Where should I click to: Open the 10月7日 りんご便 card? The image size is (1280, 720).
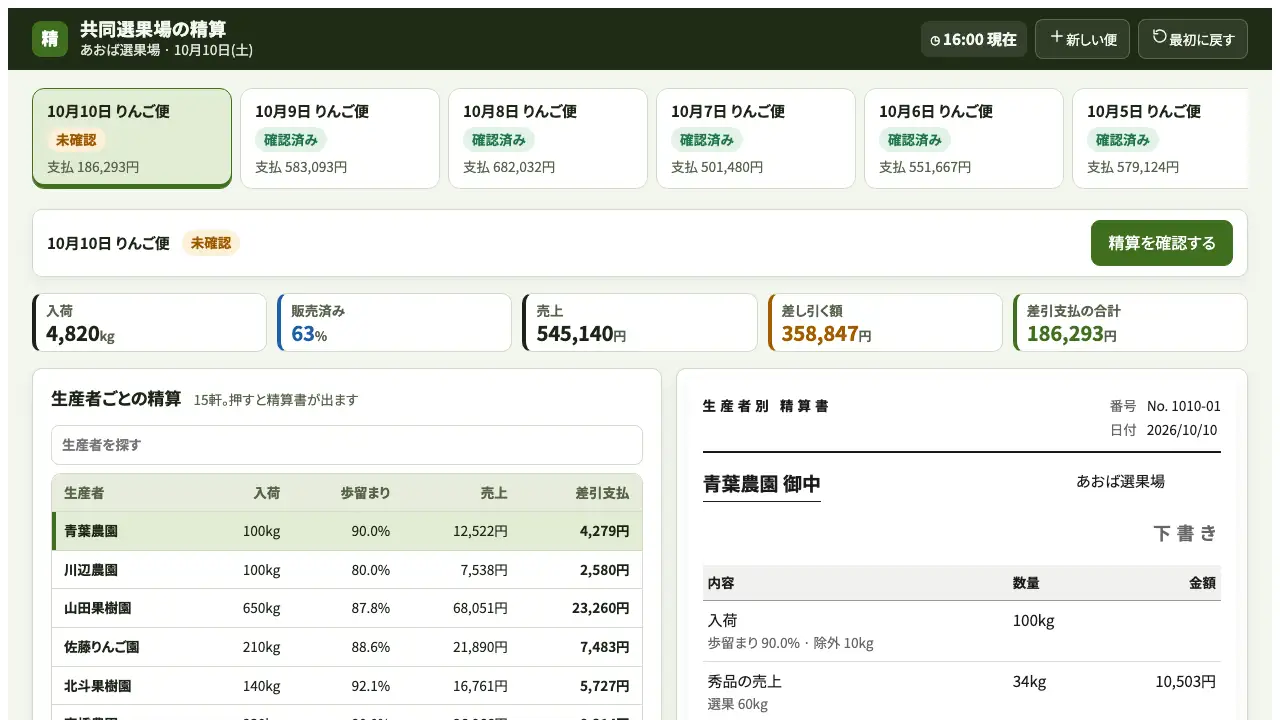[x=756, y=138]
